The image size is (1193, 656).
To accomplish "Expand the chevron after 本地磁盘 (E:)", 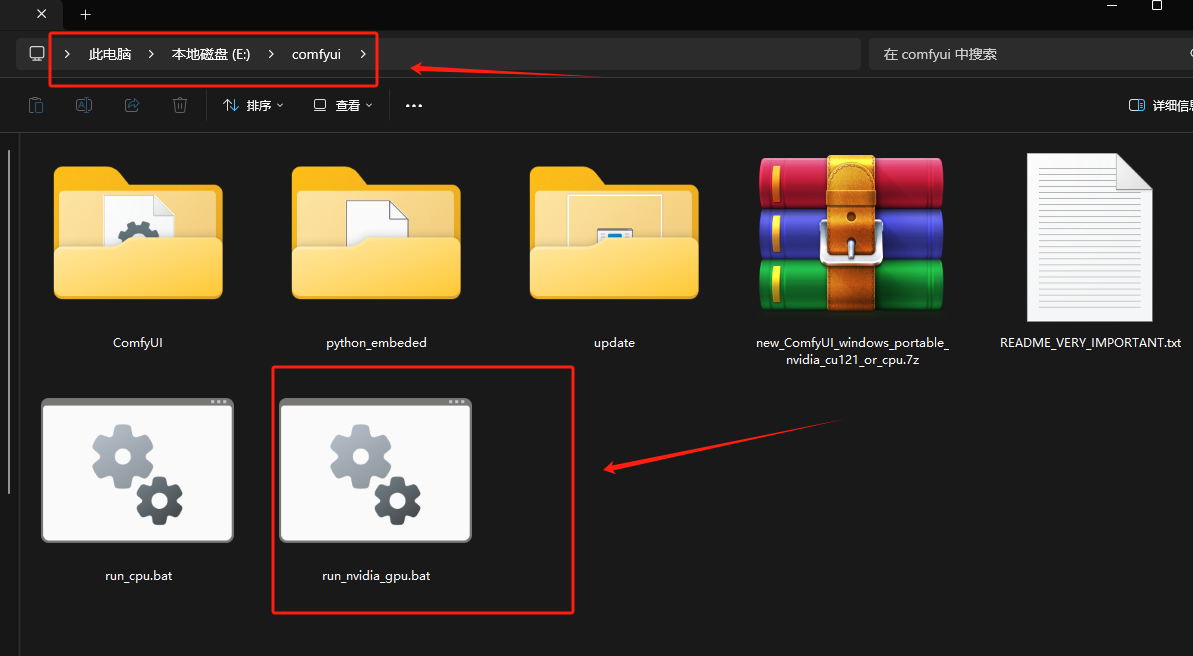I will pos(270,54).
